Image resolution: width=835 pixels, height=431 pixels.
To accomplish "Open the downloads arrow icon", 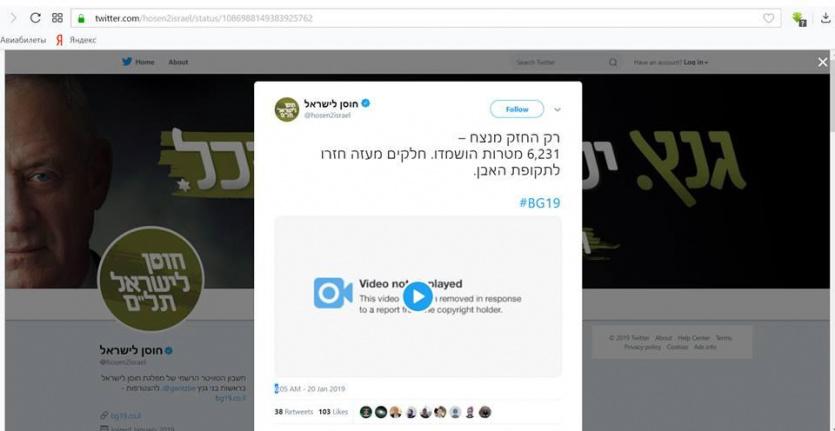I will click(825, 19).
